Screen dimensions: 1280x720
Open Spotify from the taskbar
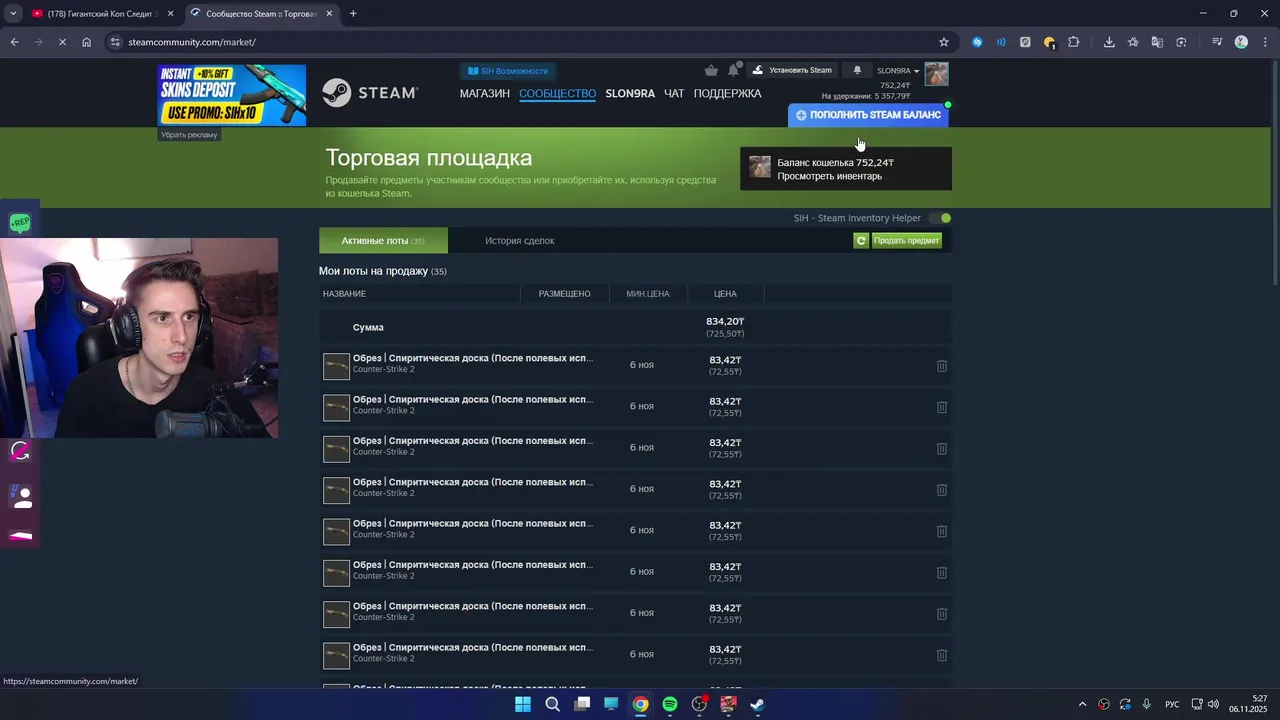[x=670, y=704]
